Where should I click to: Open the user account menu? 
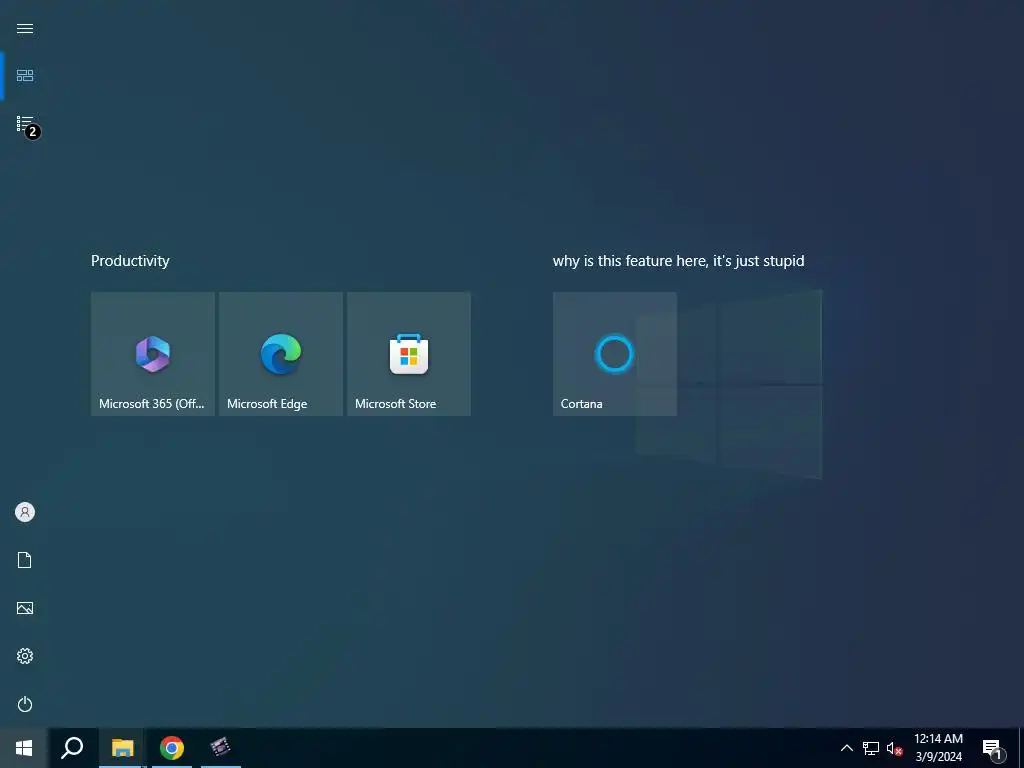pyautogui.click(x=25, y=512)
